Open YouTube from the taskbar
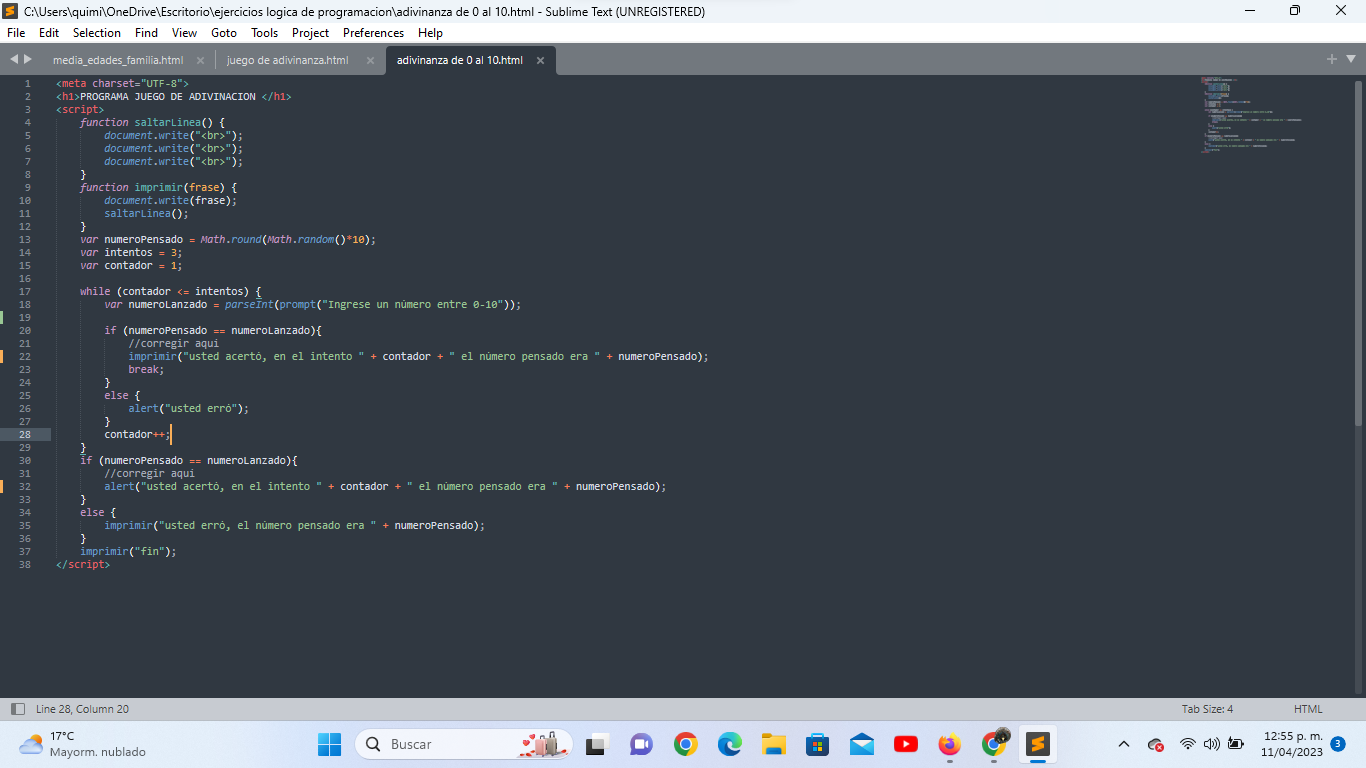1366x768 pixels. point(905,744)
